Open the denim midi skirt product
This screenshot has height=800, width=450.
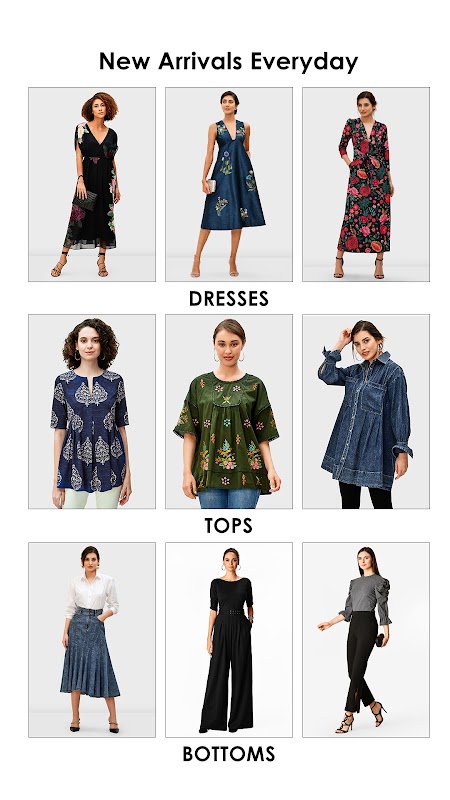[x=92, y=640]
